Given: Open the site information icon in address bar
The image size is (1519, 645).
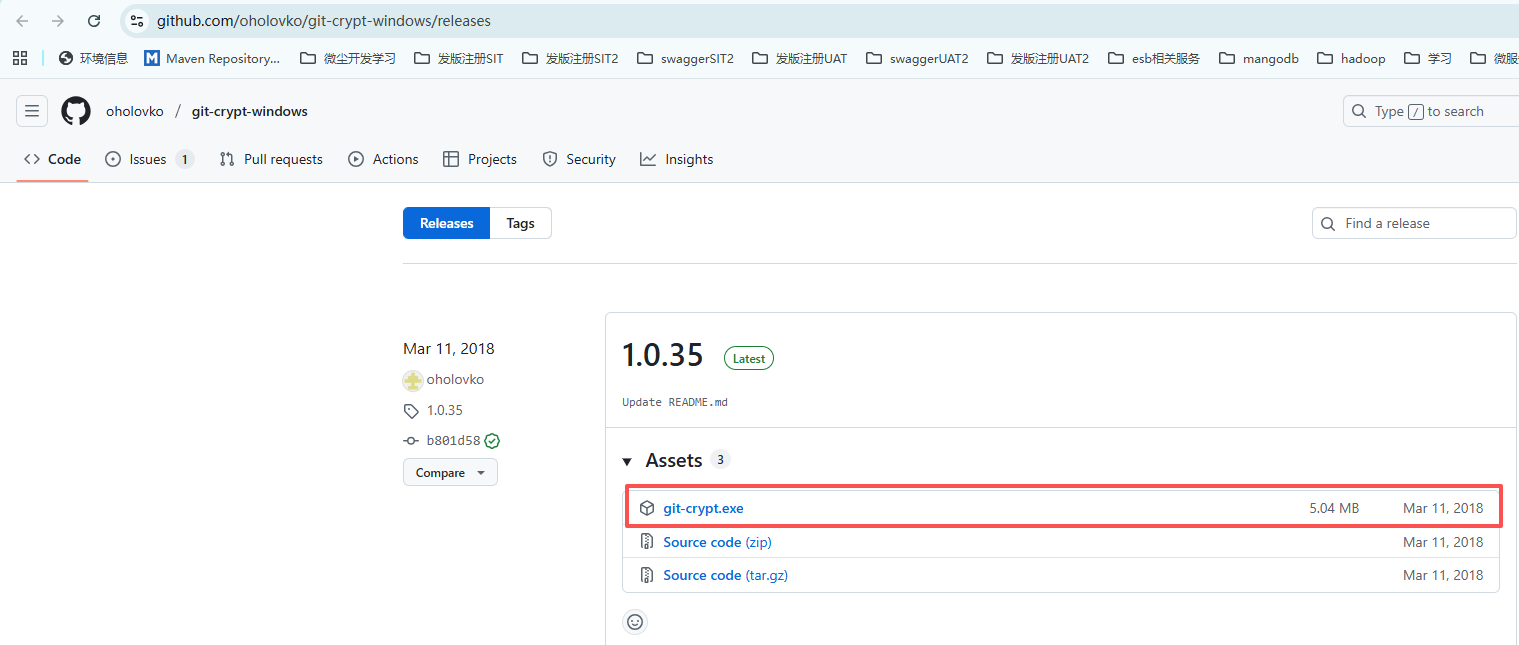Looking at the screenshot, I should 138,21.
